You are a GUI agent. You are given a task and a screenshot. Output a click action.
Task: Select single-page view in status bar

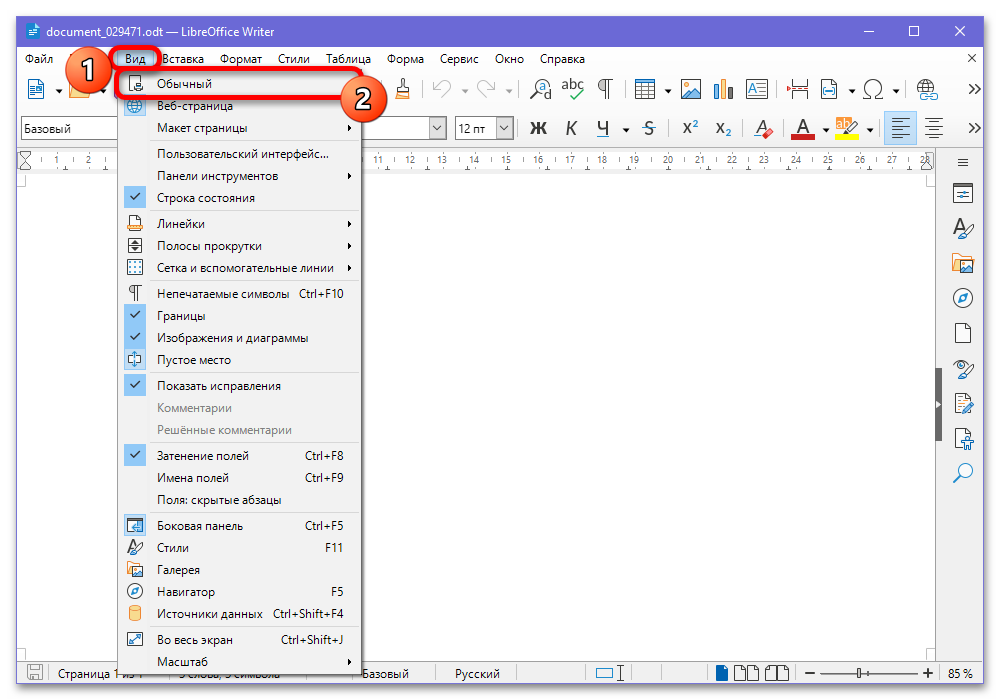click(x=722, y=673)
